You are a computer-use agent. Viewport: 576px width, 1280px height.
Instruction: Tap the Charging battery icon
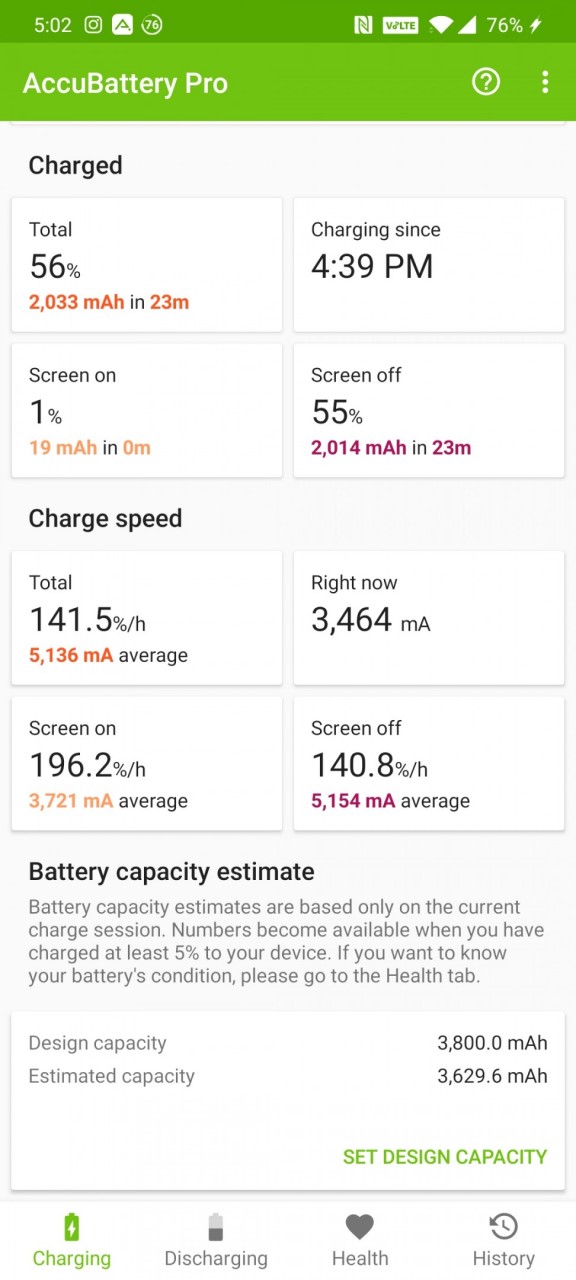[72, 1226]
